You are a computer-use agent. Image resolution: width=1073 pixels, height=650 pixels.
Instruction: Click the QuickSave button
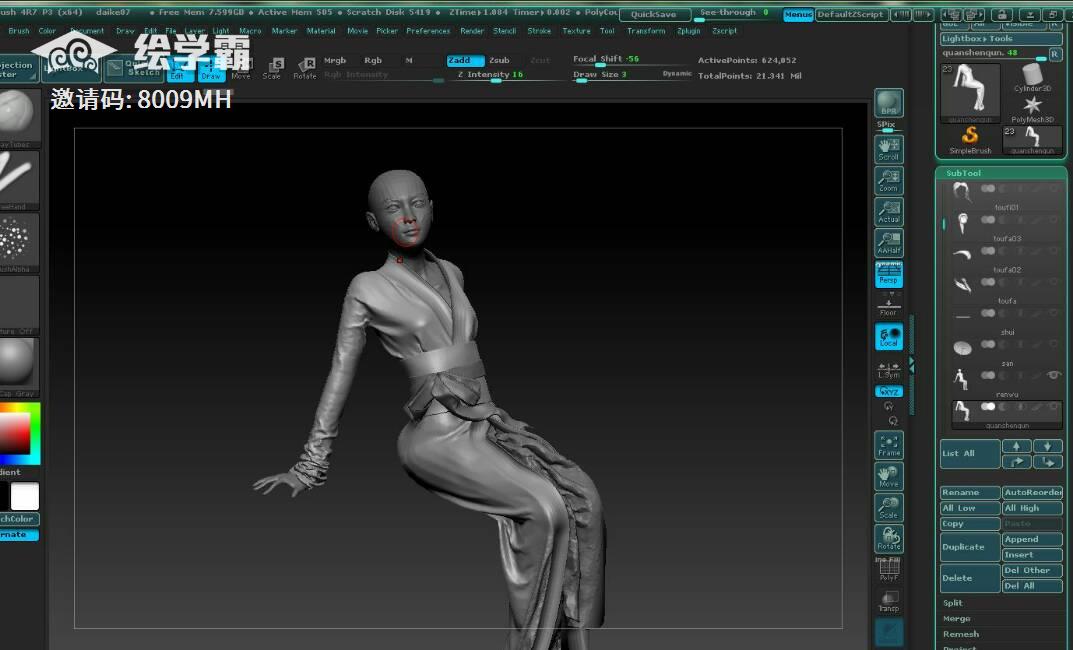653,15
